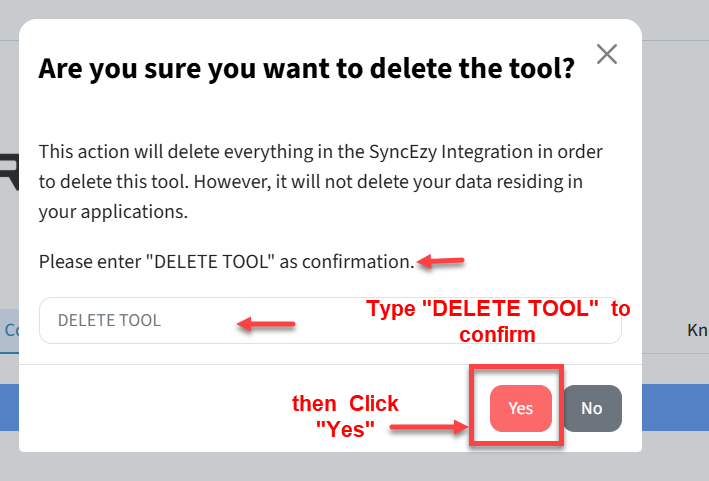Click the red "then Click Yes" annotation
The width and height of the screenshot is (709, 481).
click(x=345, y=416)
